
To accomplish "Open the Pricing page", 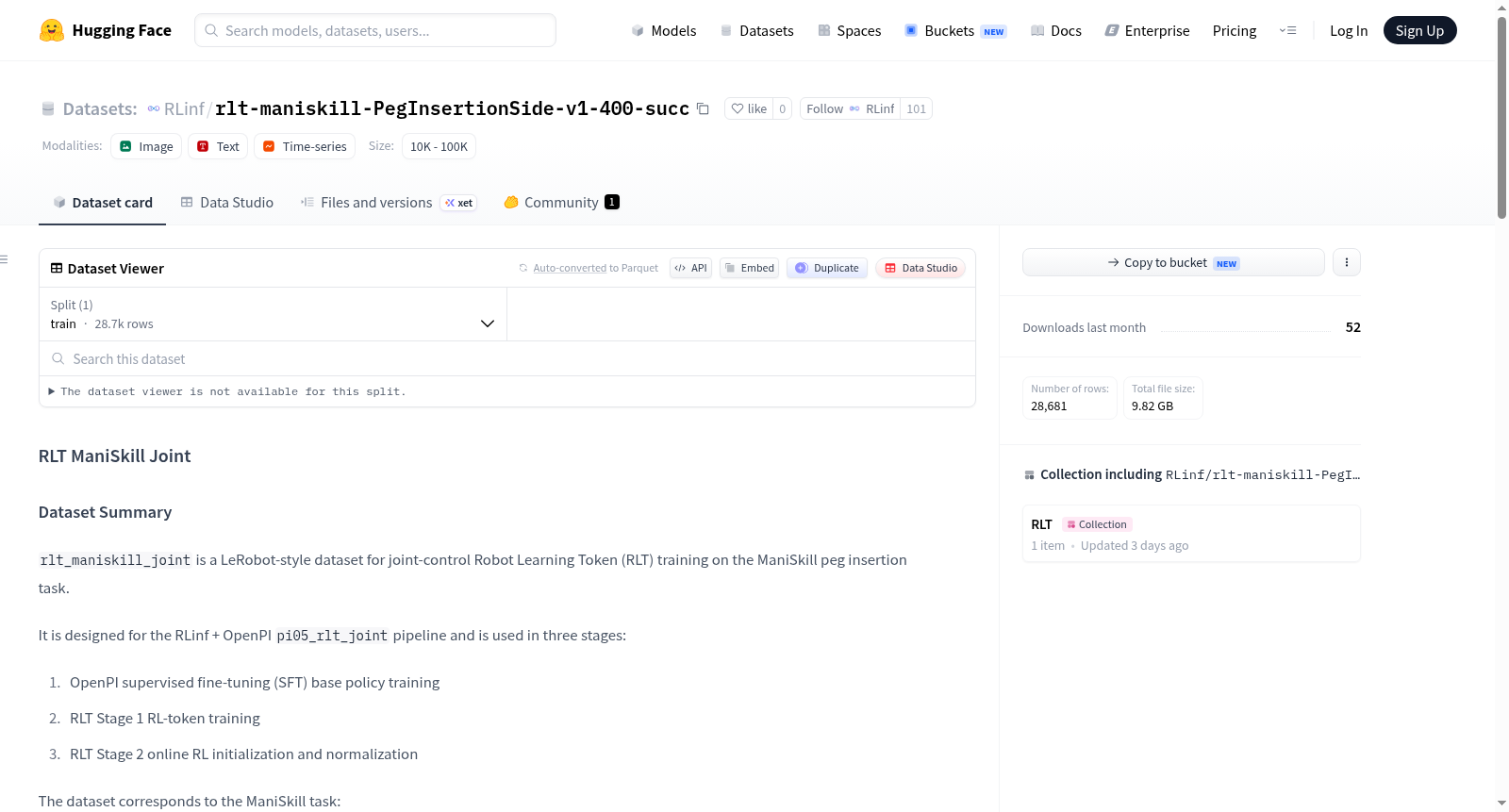I will (x=1235, y=30).
